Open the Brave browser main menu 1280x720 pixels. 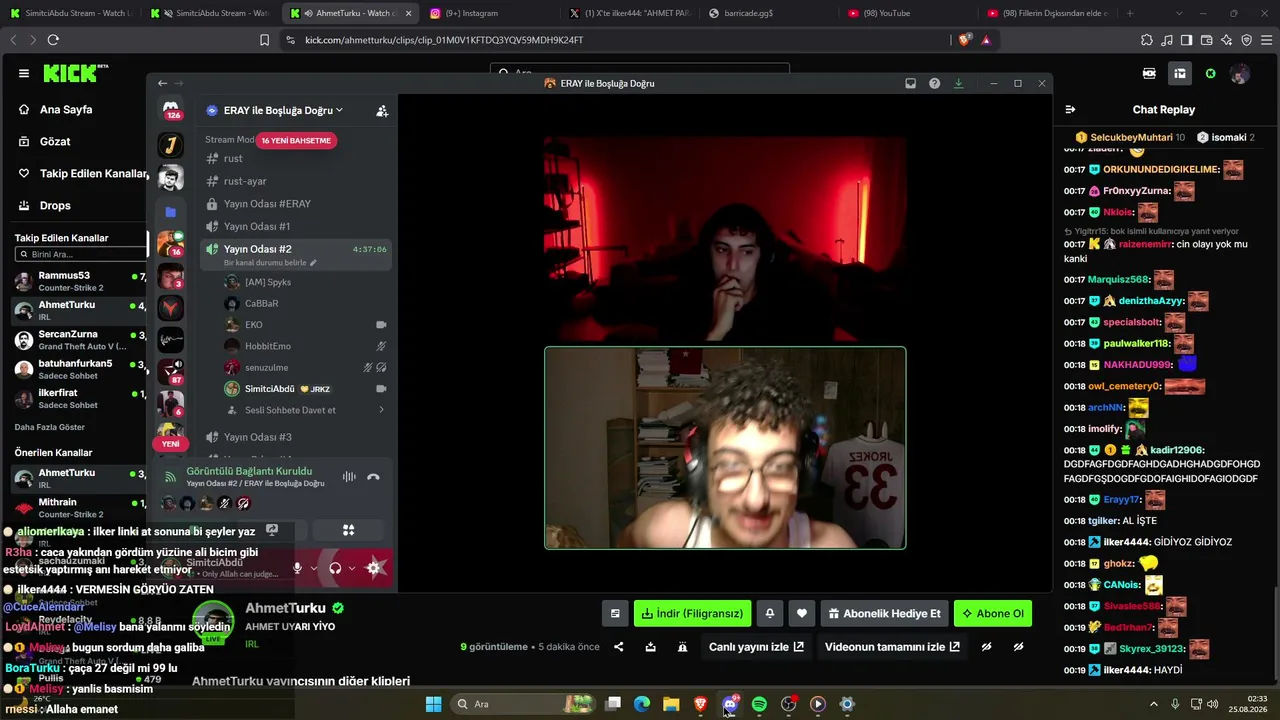pos(1266,40)
